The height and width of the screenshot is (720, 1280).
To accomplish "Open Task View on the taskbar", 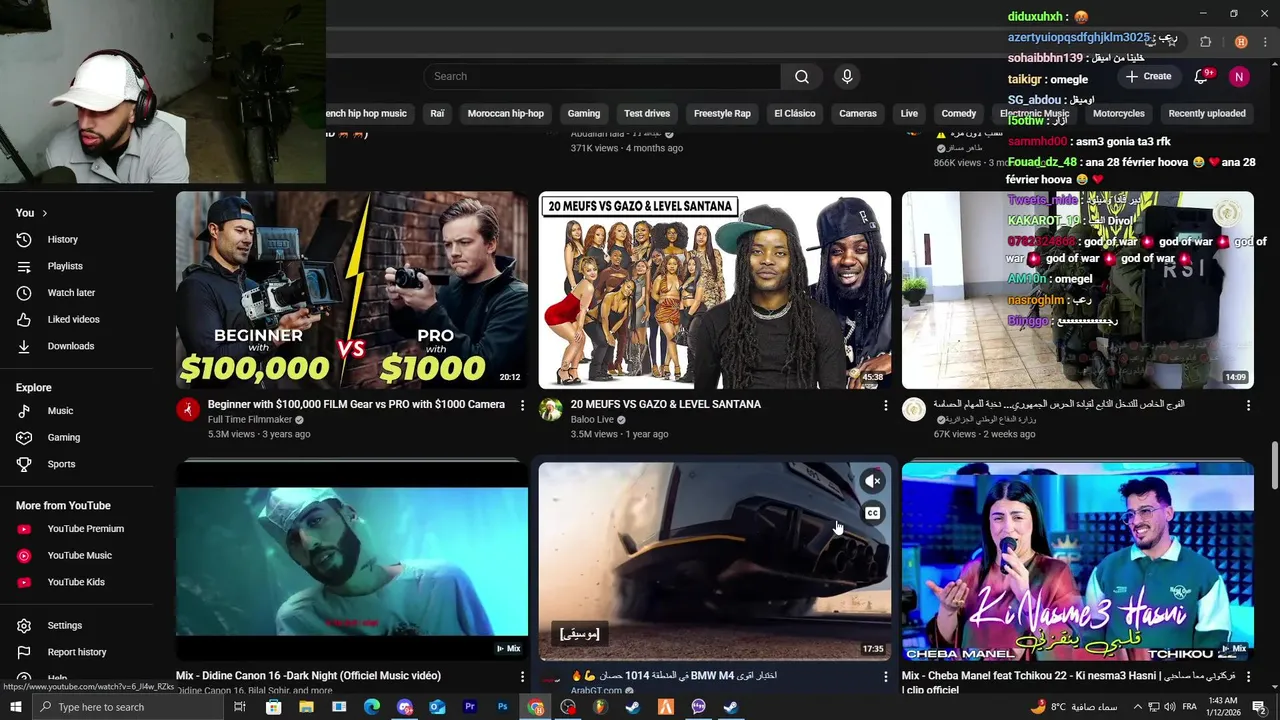I will pyautogui.click(x=240, y=707).
